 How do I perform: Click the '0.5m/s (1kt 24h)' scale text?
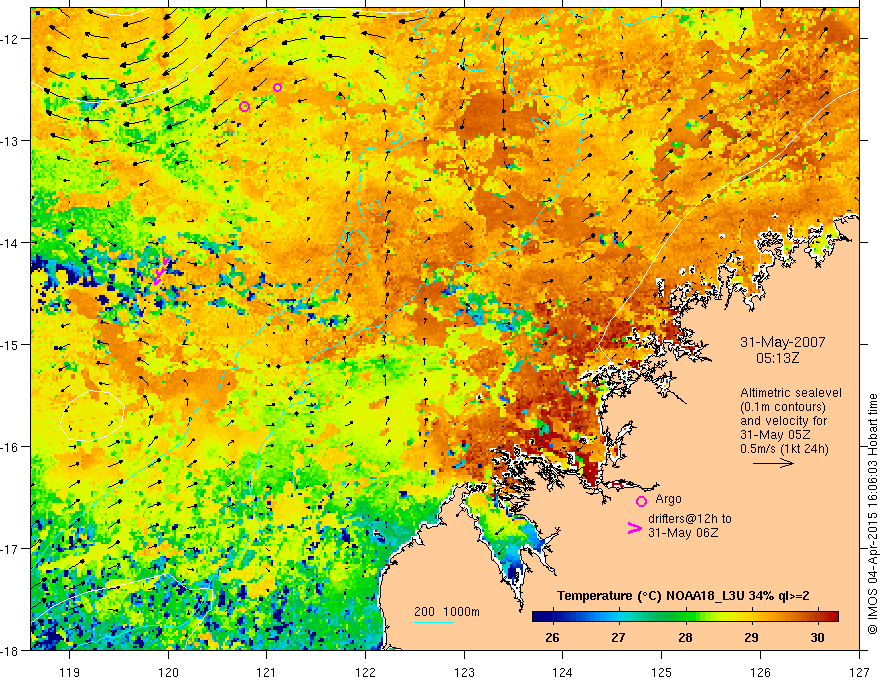(785, 449)
